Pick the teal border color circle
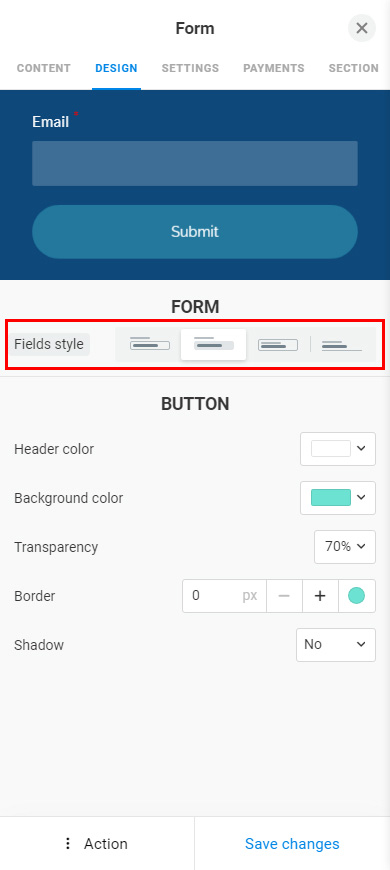390x870 pixels. click(356, 596)
